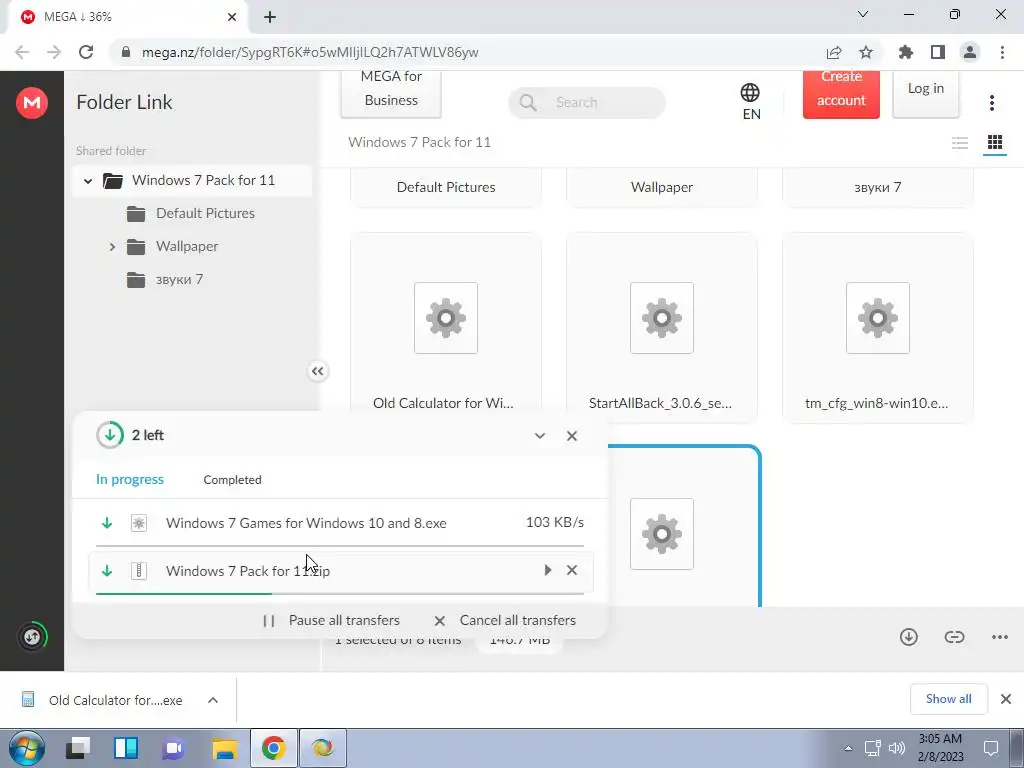
Task: Click in the Search input field
Action: click(x=586, y=103)
